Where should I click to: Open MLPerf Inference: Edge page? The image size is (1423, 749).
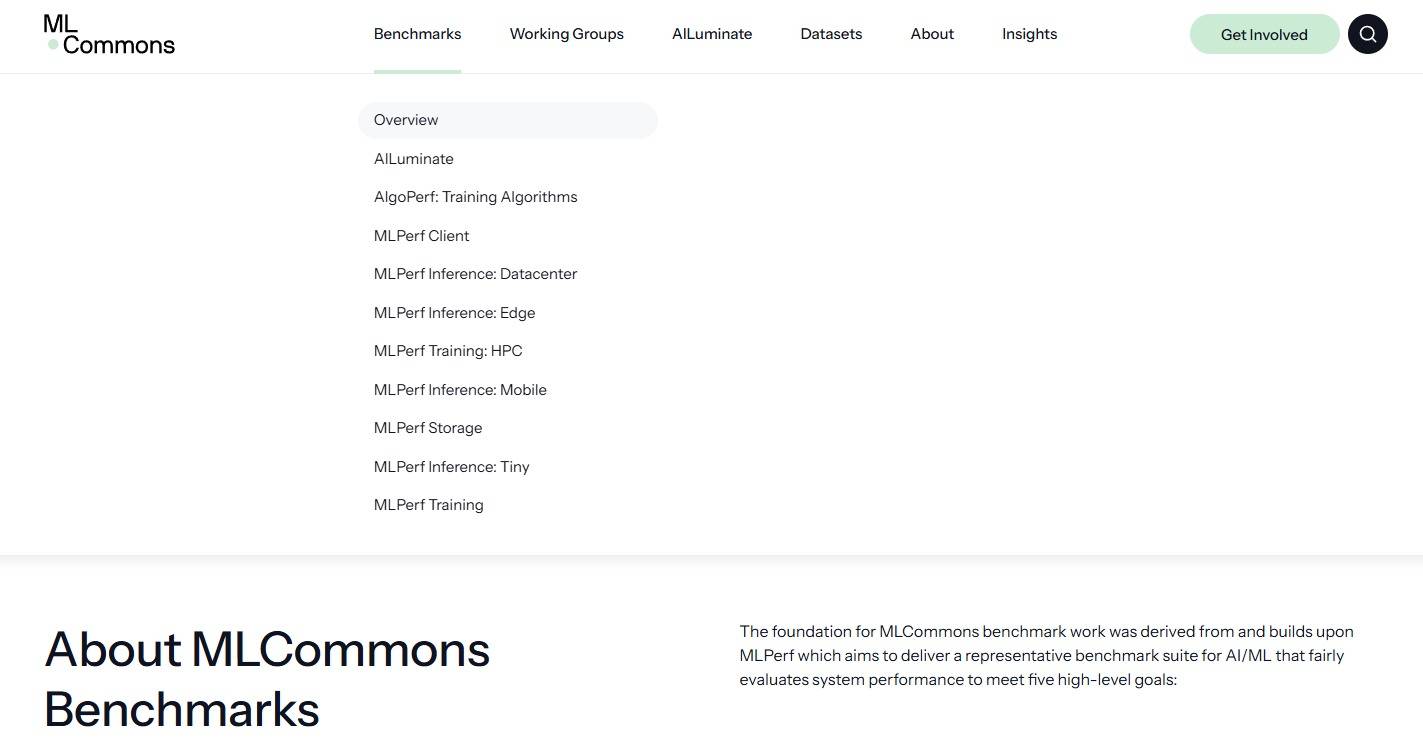tap(454, 313)
